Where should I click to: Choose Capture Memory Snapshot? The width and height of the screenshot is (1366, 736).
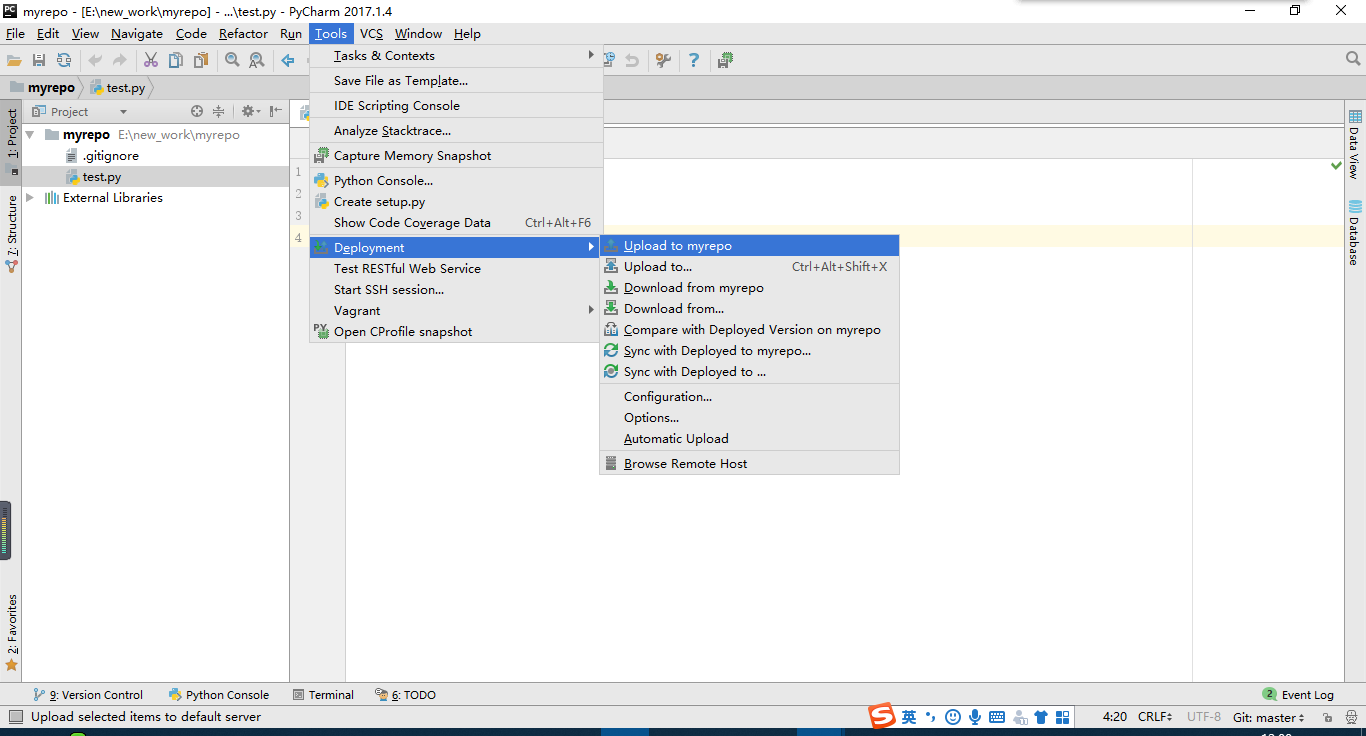point(456,156)
